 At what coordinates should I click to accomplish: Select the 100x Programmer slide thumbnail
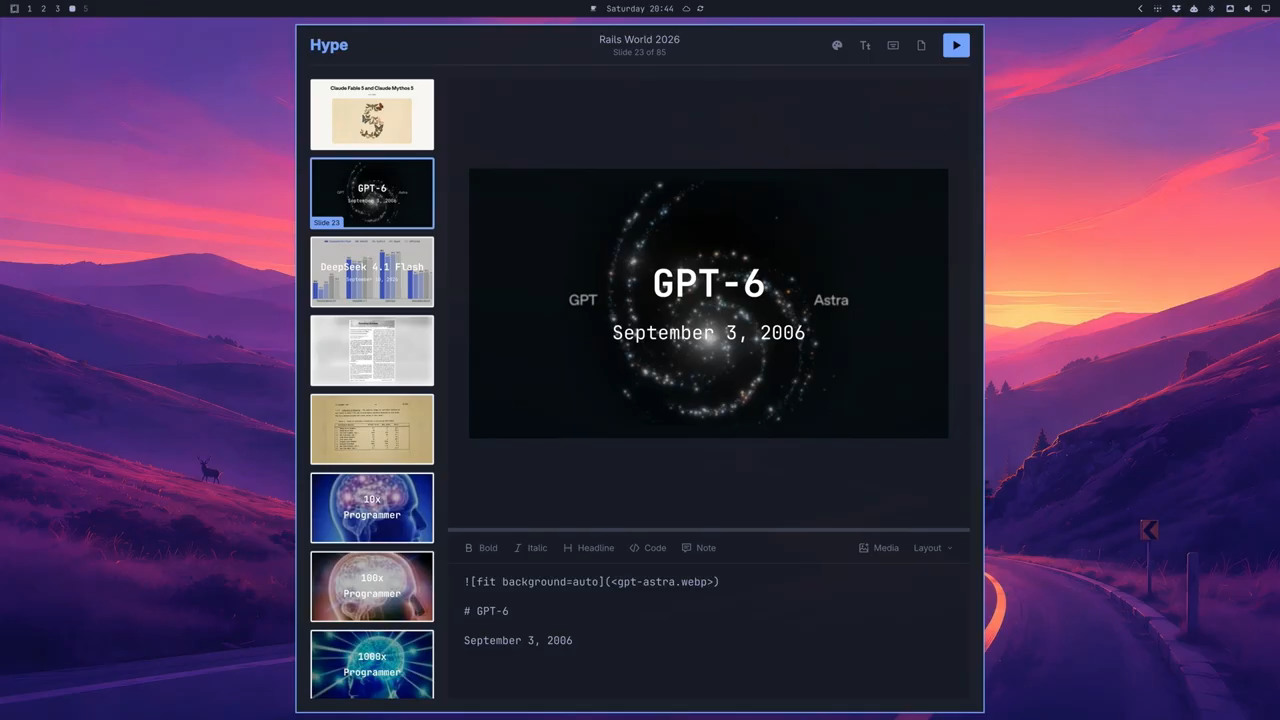[x=372, y=587]
